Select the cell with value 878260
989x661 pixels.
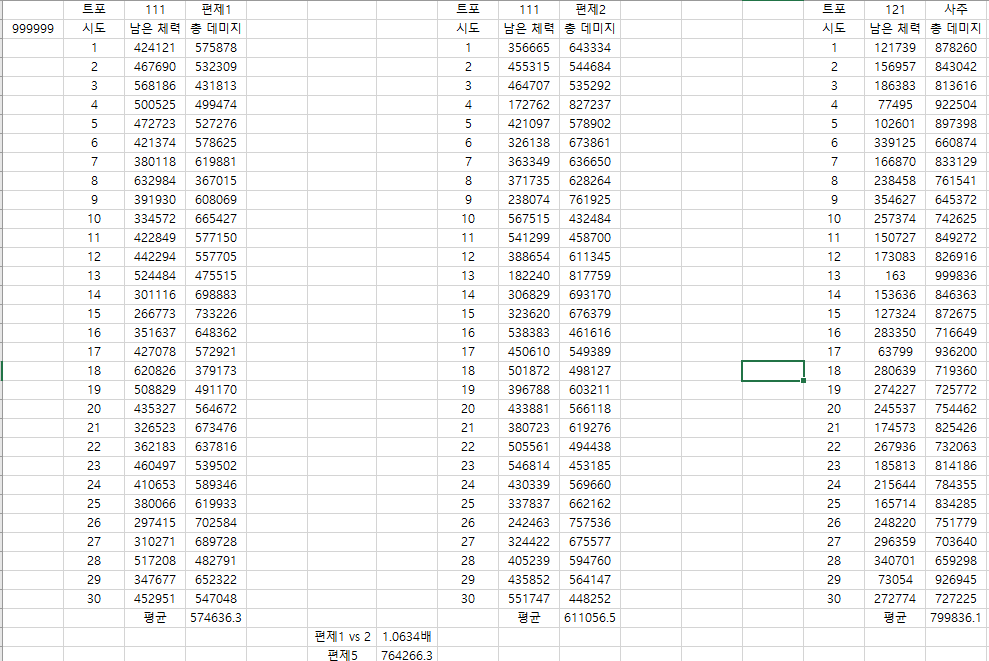[956, 47]
